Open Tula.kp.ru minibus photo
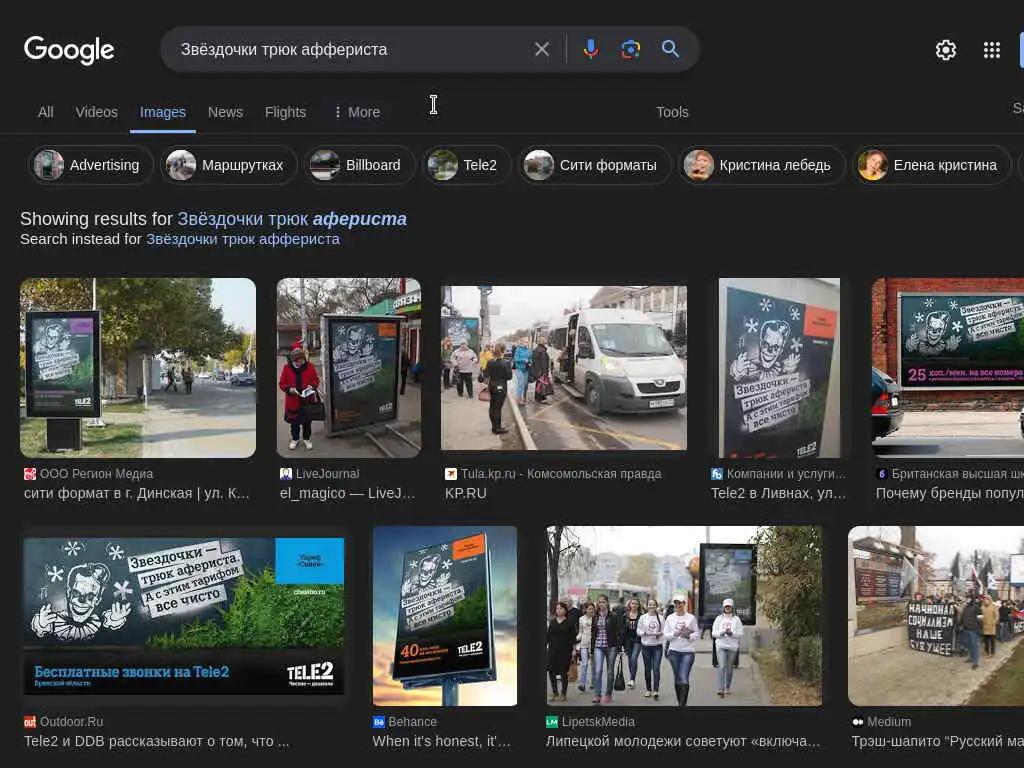Screen dimensions: 1024x768 (564, 368)
